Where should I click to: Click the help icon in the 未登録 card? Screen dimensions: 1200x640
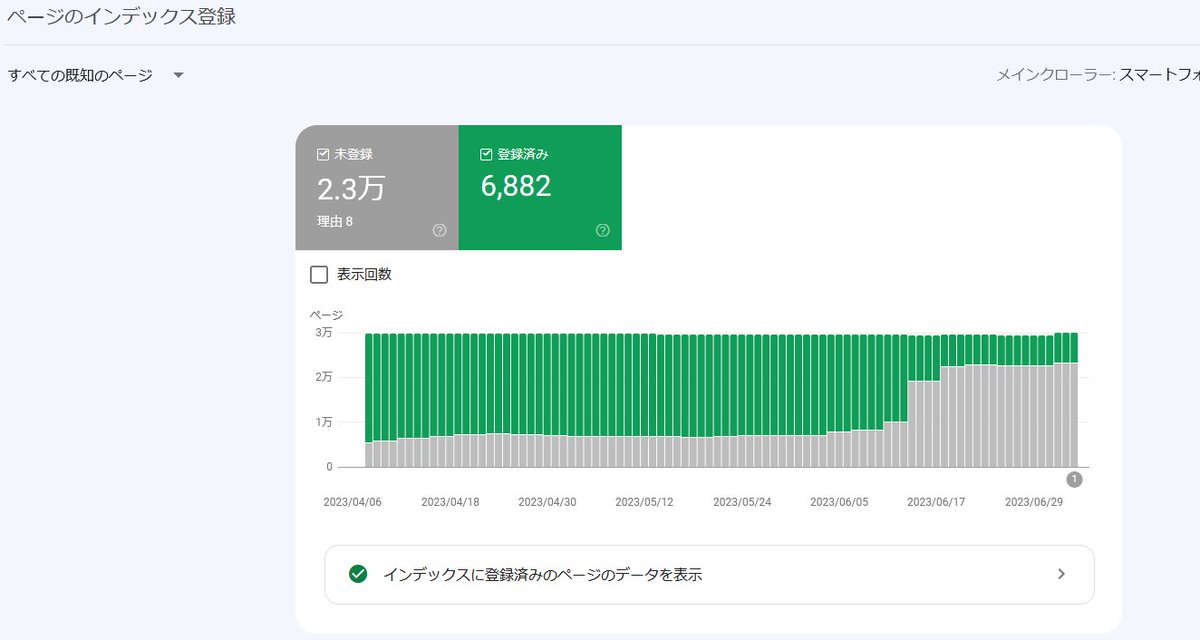(439, 230)
